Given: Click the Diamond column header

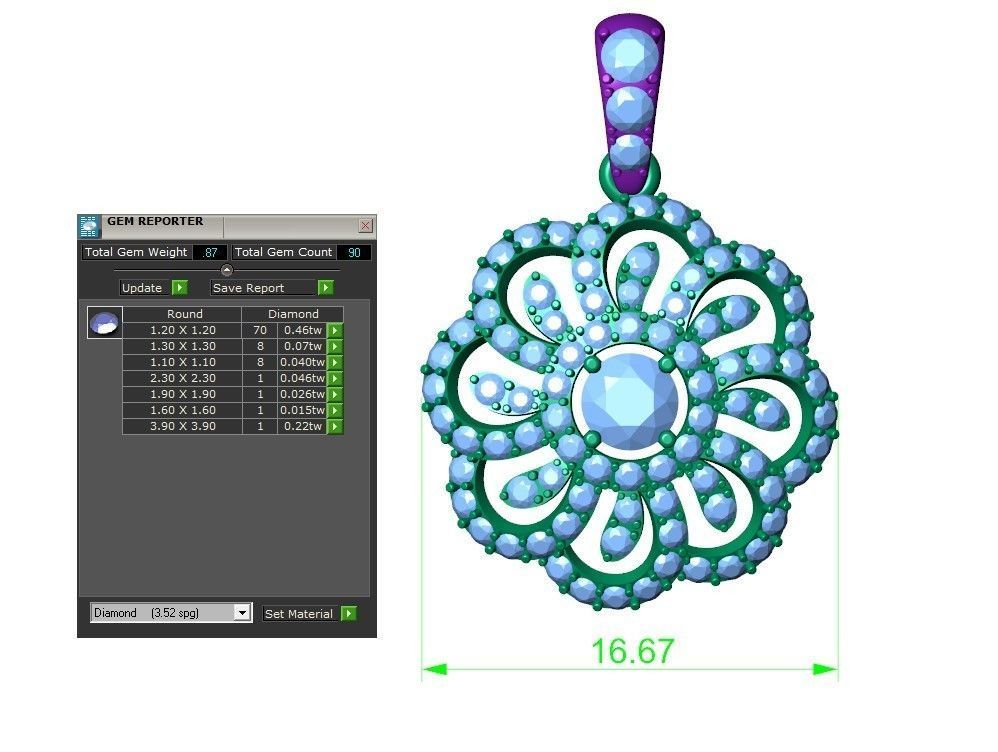Looking at the screenshot, I should (x=293, y=314).
